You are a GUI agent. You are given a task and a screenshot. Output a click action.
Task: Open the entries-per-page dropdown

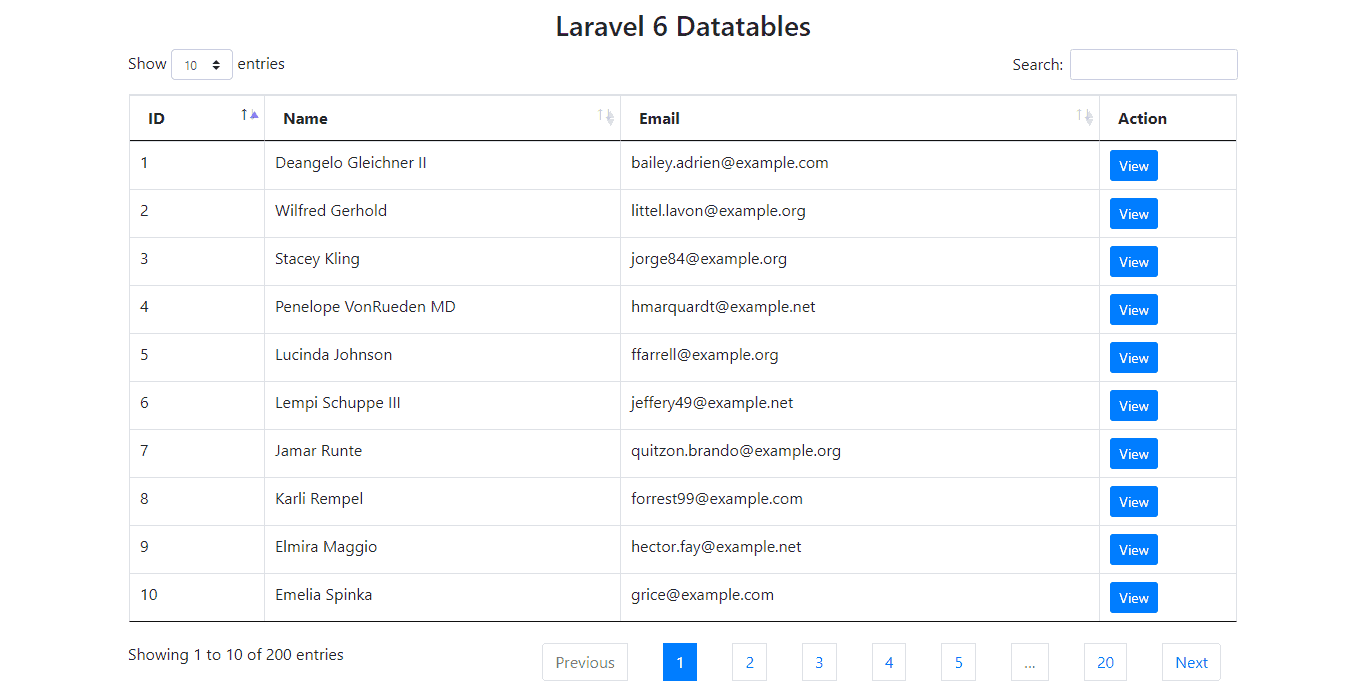[202, 65]
